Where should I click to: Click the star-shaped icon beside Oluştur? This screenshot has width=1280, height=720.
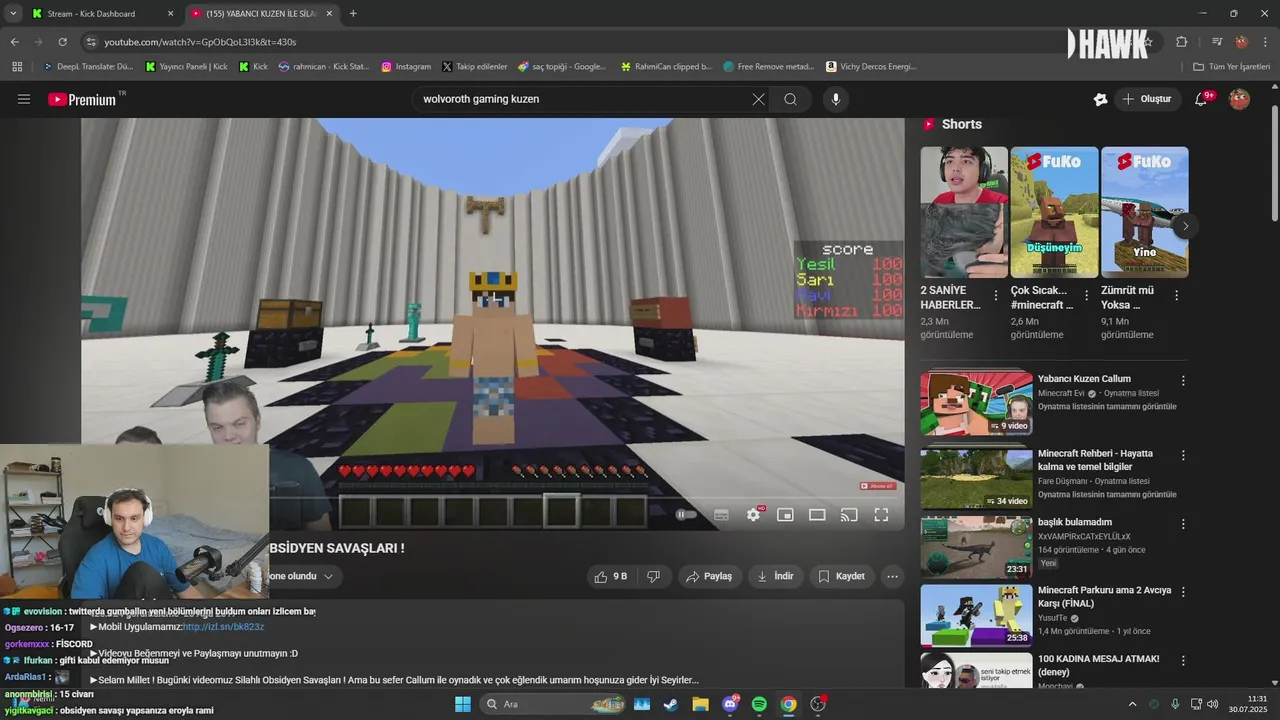click(1100, 99)
